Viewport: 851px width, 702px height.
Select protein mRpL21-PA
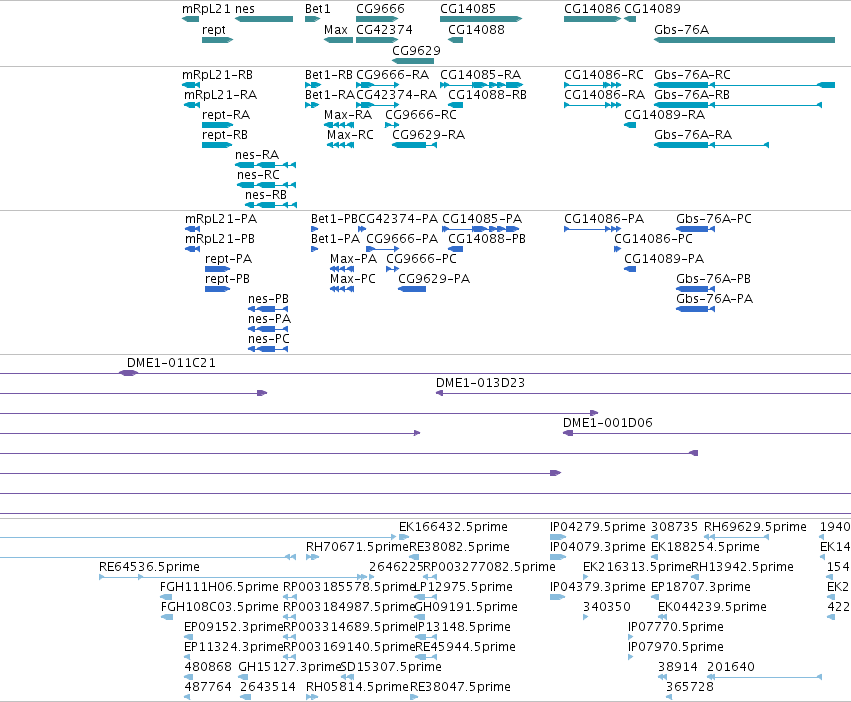point(221,219)
